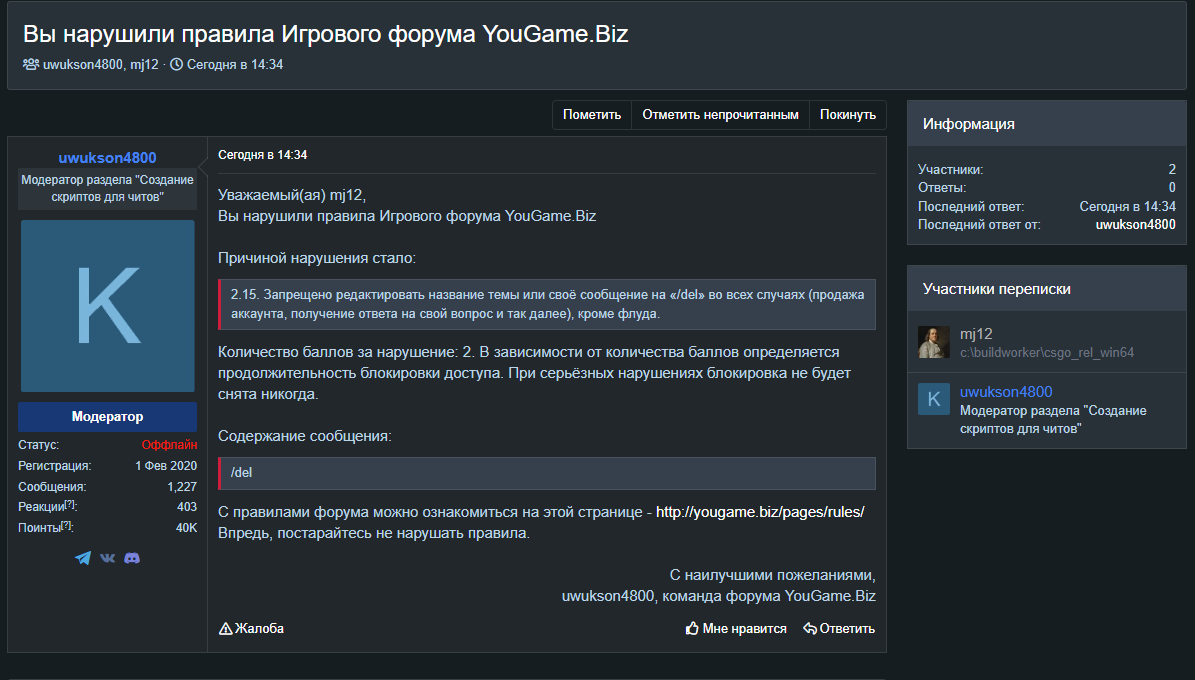Click uwukson4800 in the thread header
The width and height of the screenshot is (1195, 680).
point(82,65)
